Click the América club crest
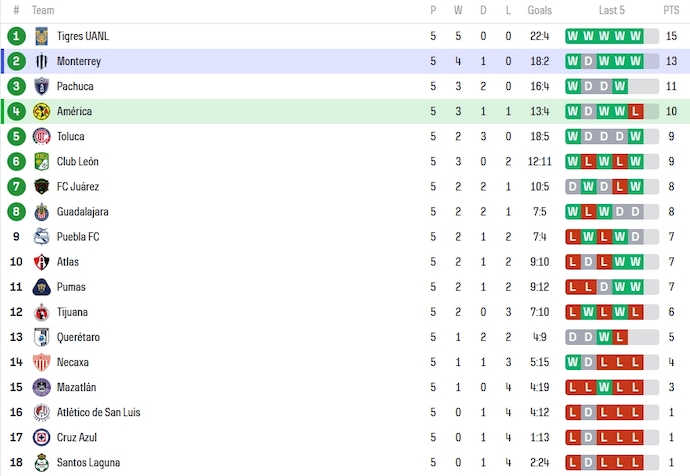The height and width of the screenshot is (476, 690). click(x=41, y=111)
